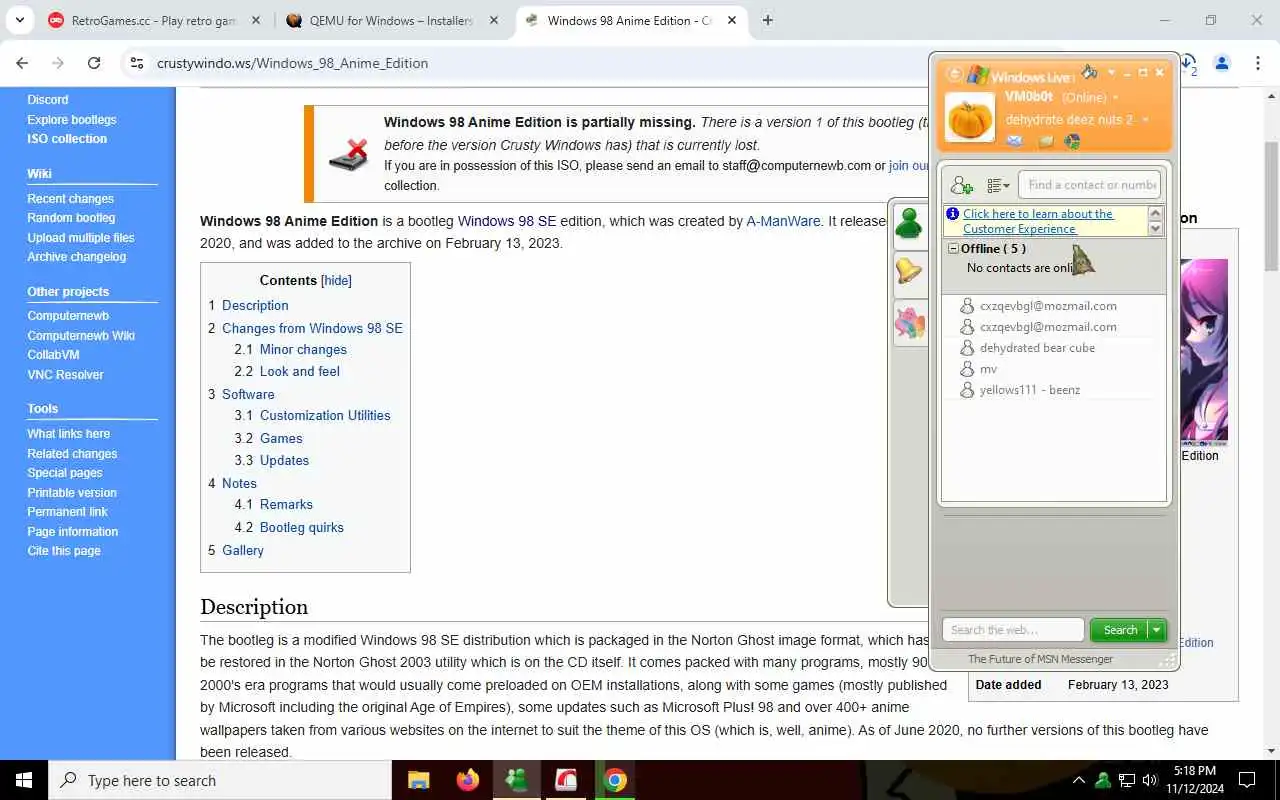Screen dimensions: 1280x800
Task: Hide the Contents table
Action: [336, 281]
